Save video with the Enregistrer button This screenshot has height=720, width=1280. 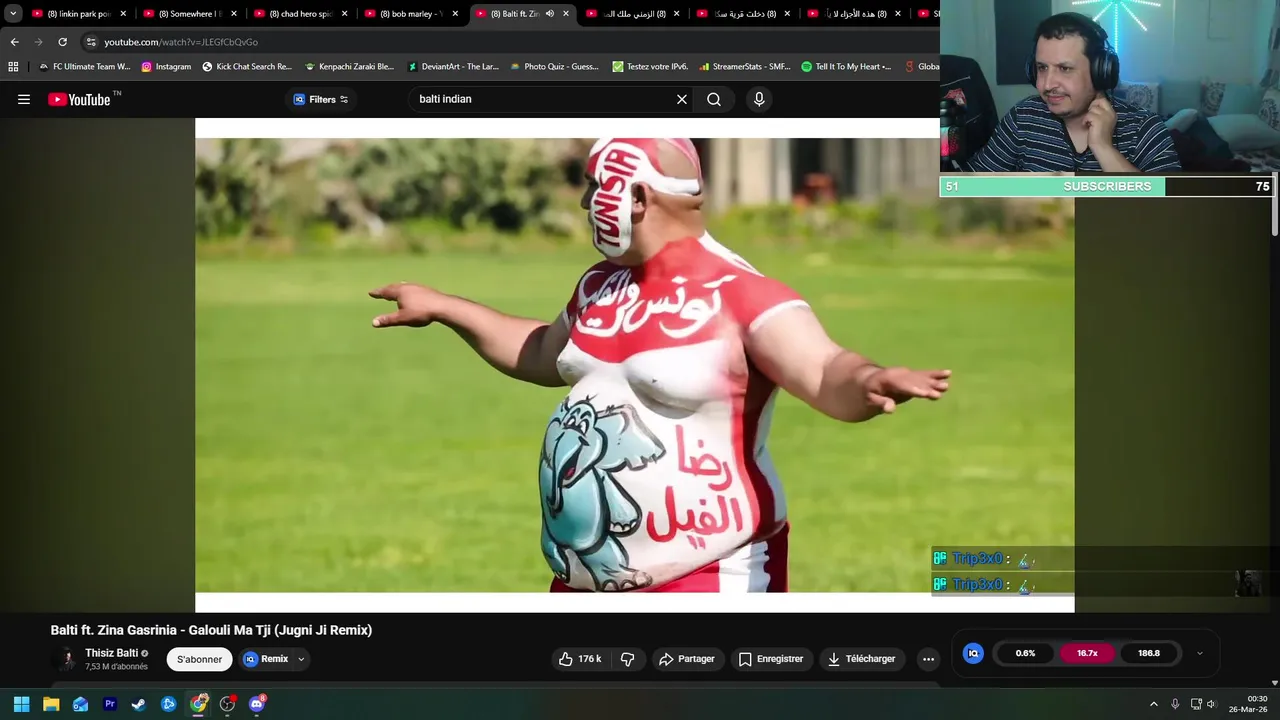(771, 659)
